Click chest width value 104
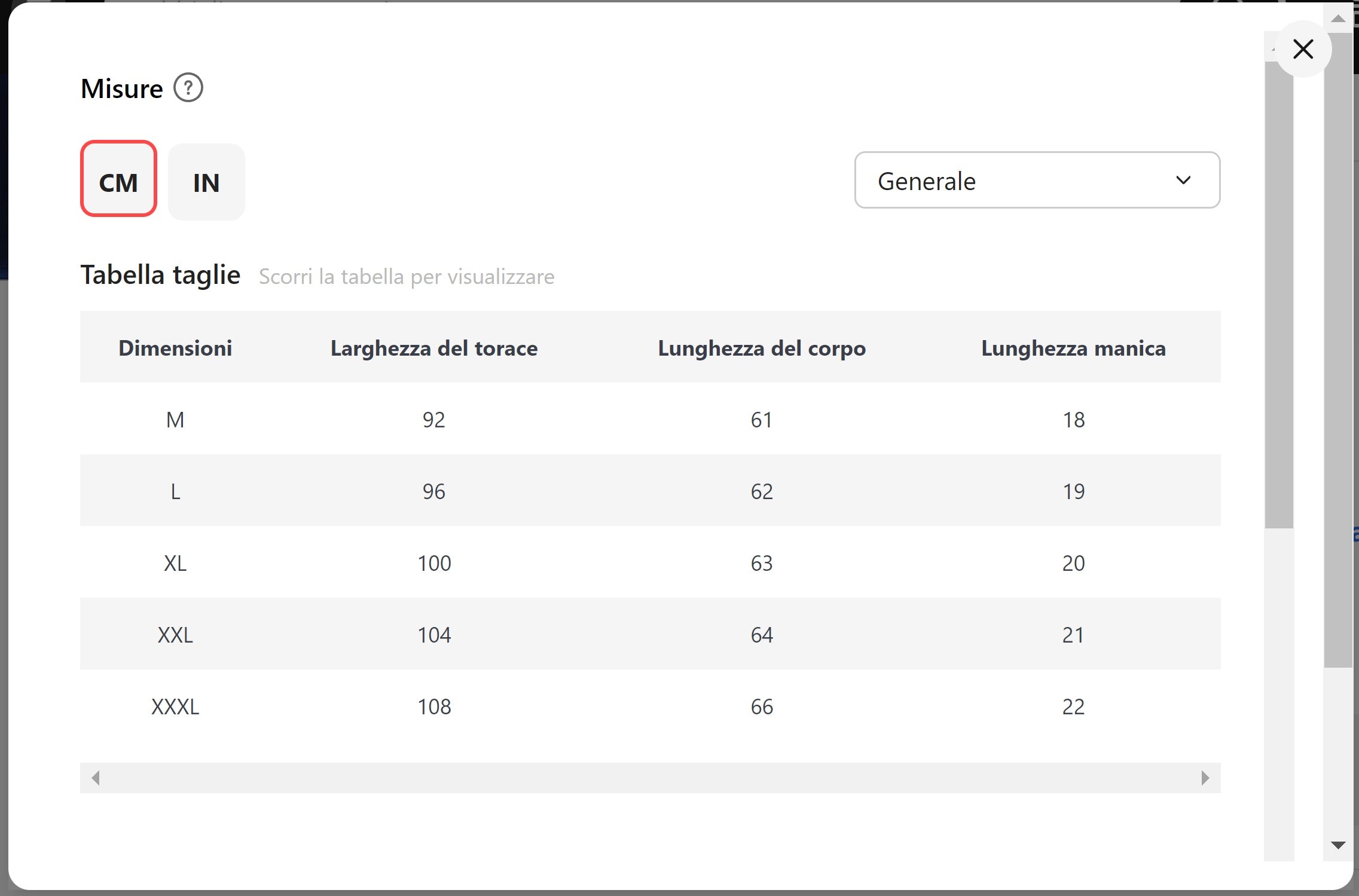This screenshot has width=1359, height=896. coord(434,635)
